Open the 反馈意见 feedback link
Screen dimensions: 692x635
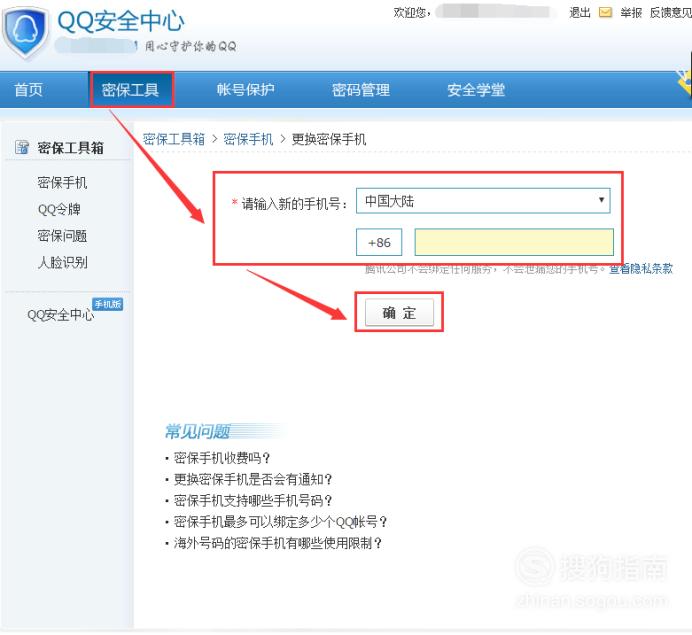pos(670,12)
